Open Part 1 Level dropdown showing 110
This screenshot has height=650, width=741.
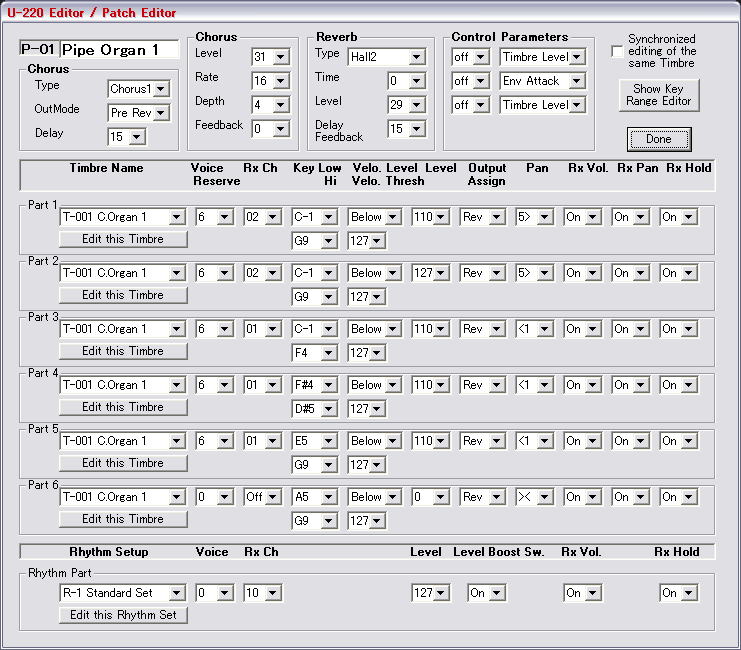pyautogui.click(x=431, y=217)
